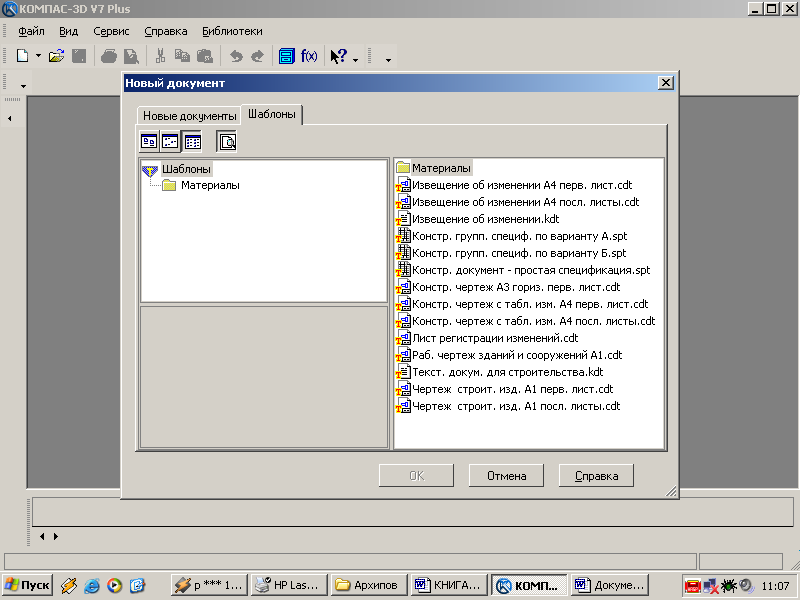Select Материалы folder in left tree

pyautogui.click(x=210, y=185)
